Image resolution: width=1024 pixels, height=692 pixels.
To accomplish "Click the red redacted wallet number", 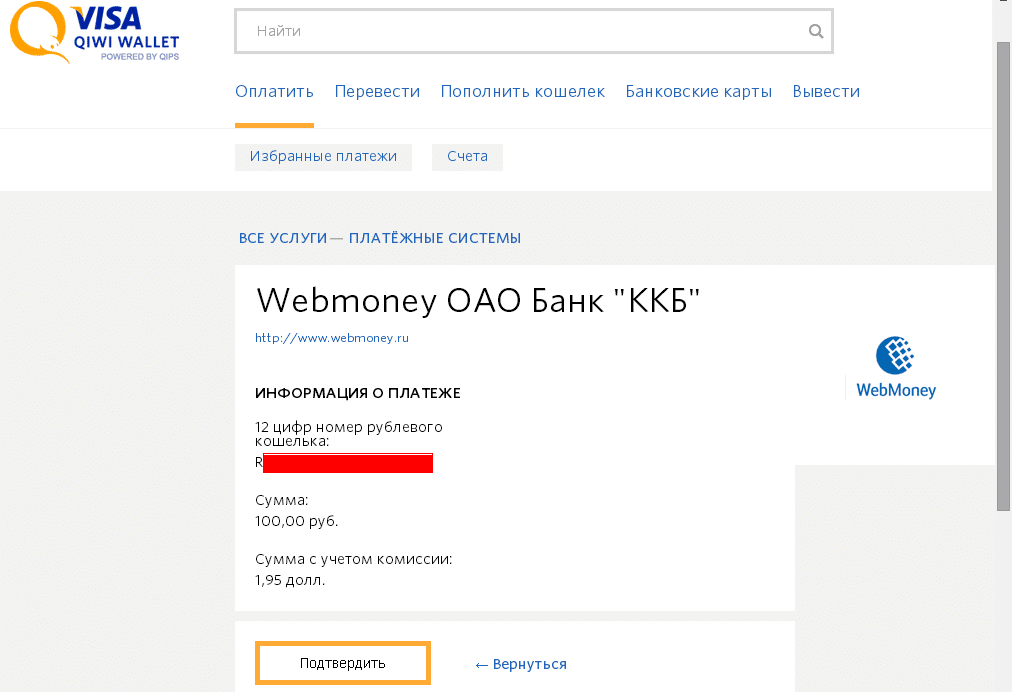I will 347,463.
